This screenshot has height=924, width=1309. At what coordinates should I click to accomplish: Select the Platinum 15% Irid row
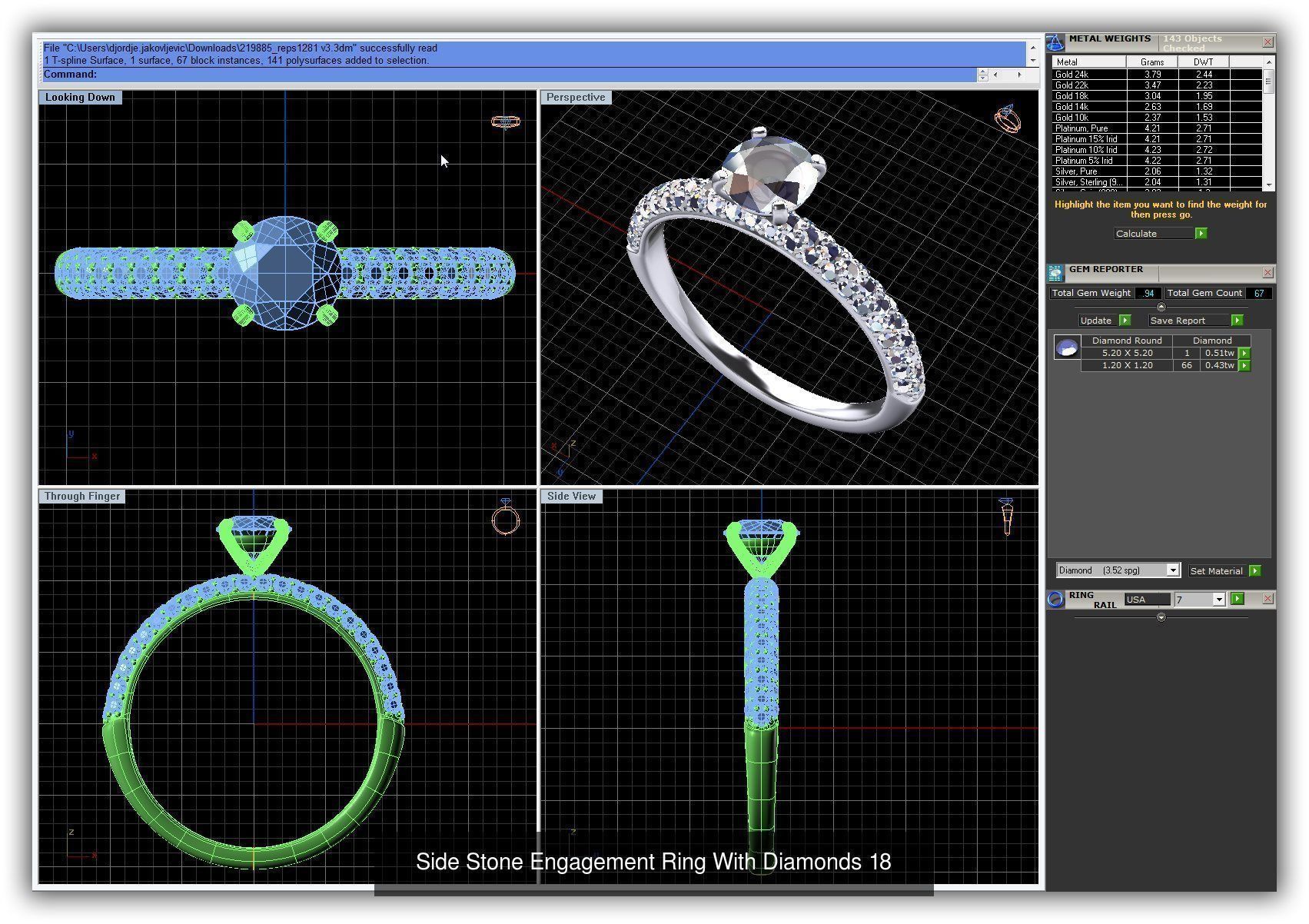click(1157, 139)
